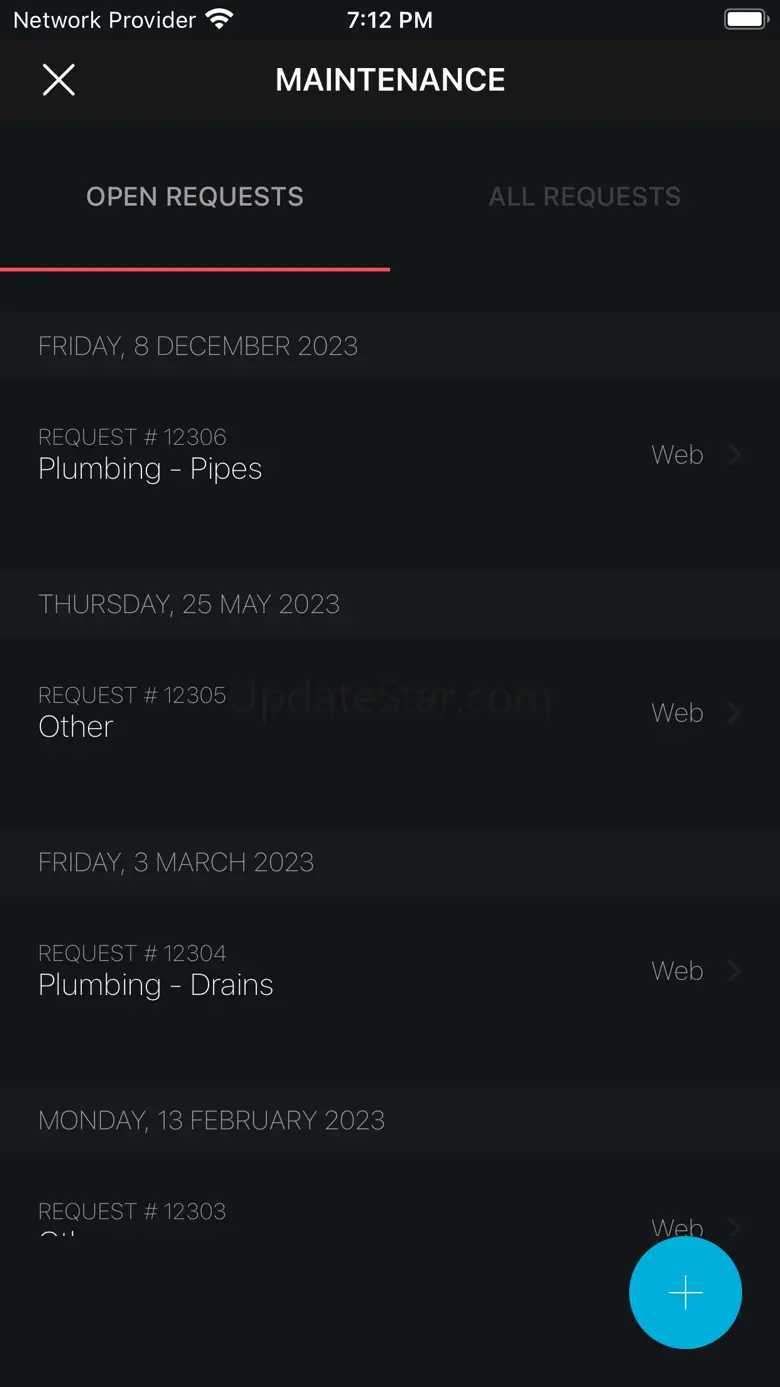The width and height of the screenshot is (780, 1387).
Task: Expand request 12306 using its chevron arrow
Action: pos(735,455)
